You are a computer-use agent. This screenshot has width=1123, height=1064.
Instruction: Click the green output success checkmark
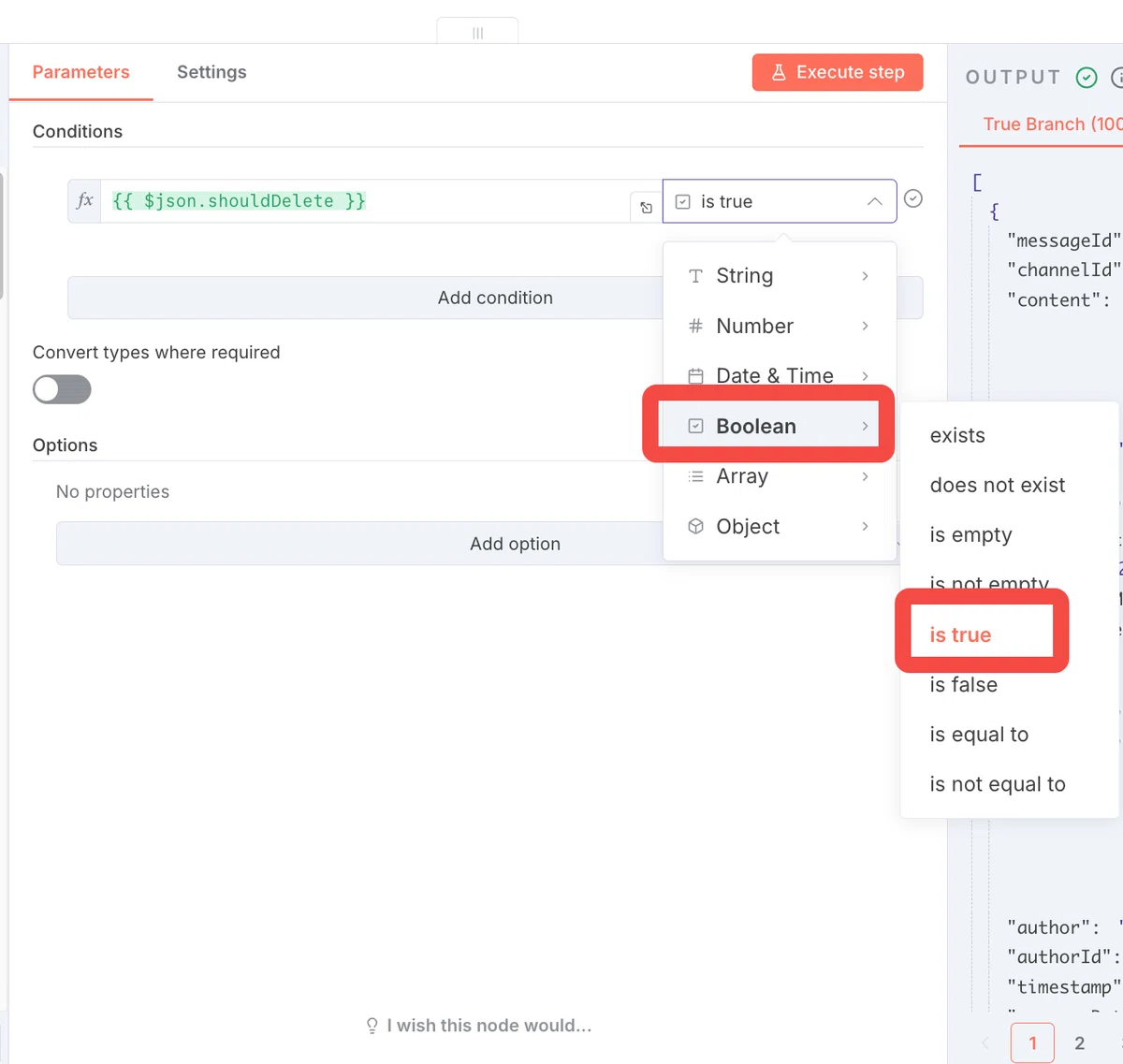(x=1087, y=78)
